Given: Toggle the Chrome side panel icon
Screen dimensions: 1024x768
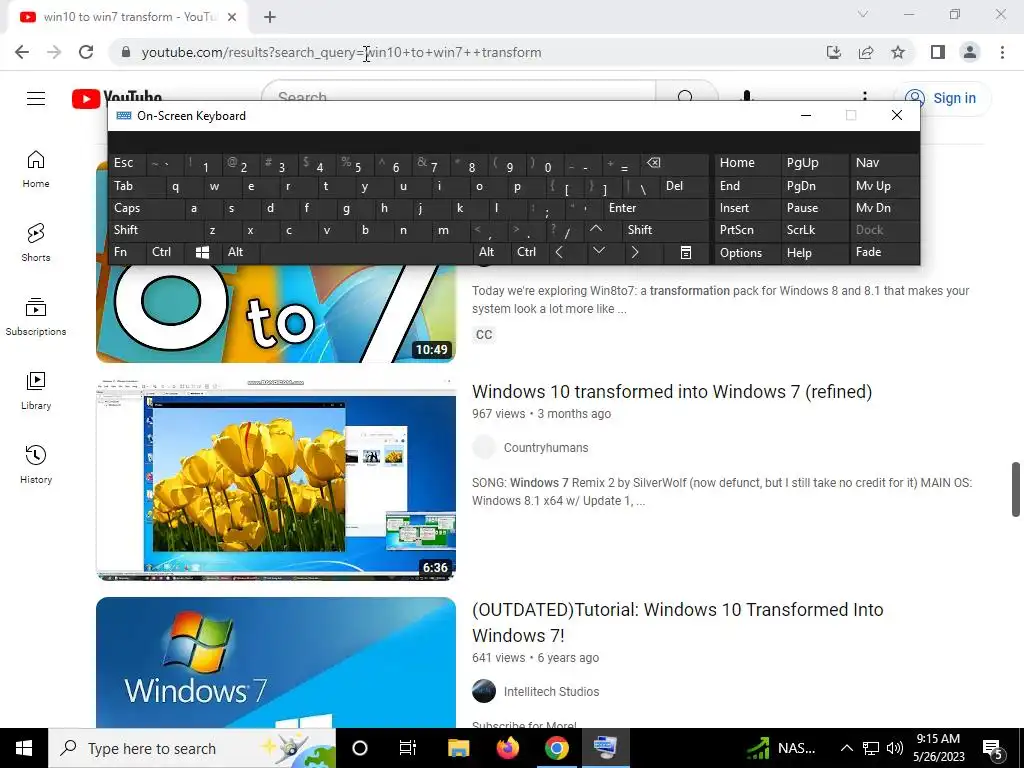Looking at the screenshot, I should (938, 52).
